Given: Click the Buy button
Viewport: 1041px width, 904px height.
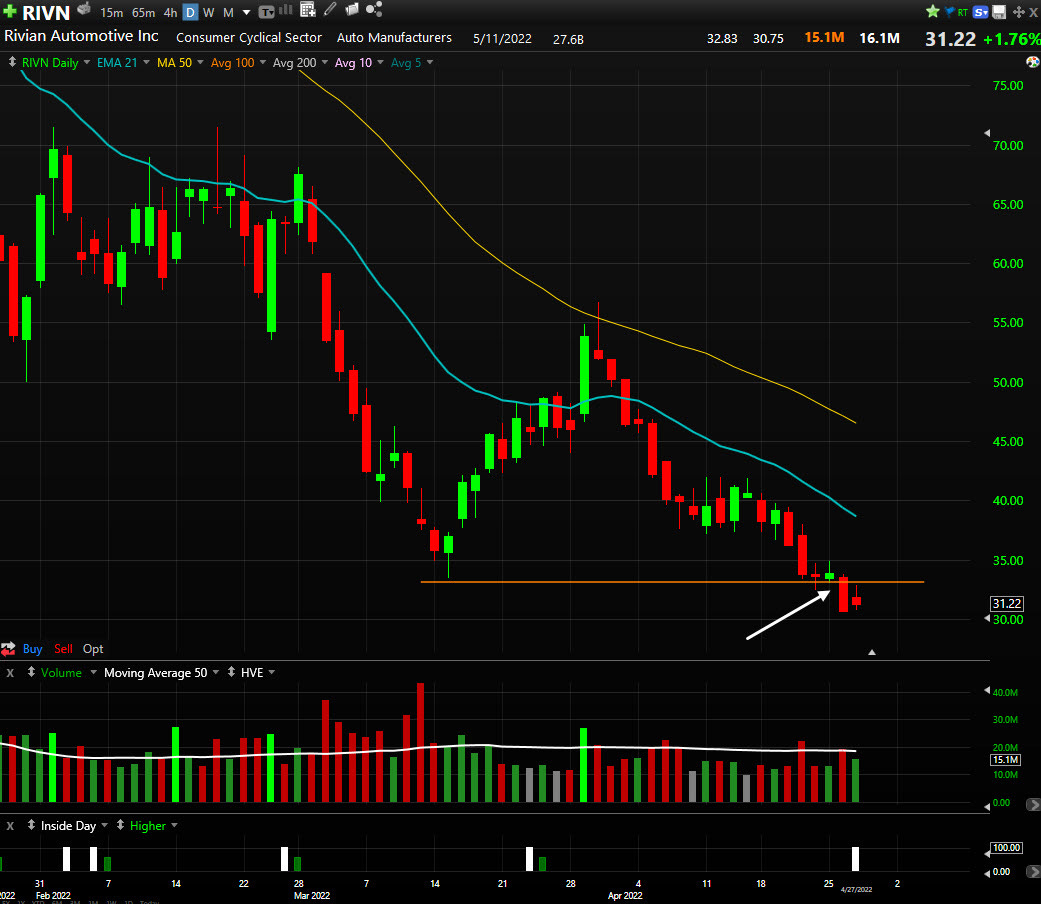Looking at the screenshot, I should pyautogui.click(x=33, y=648).
